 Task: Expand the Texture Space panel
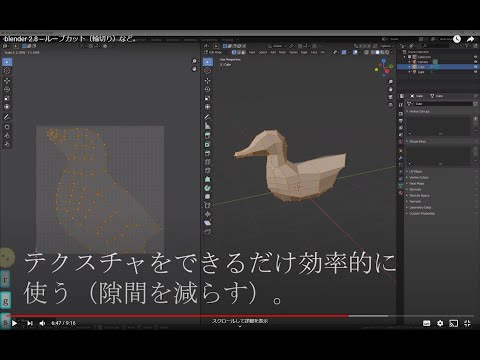coord(419,195)
